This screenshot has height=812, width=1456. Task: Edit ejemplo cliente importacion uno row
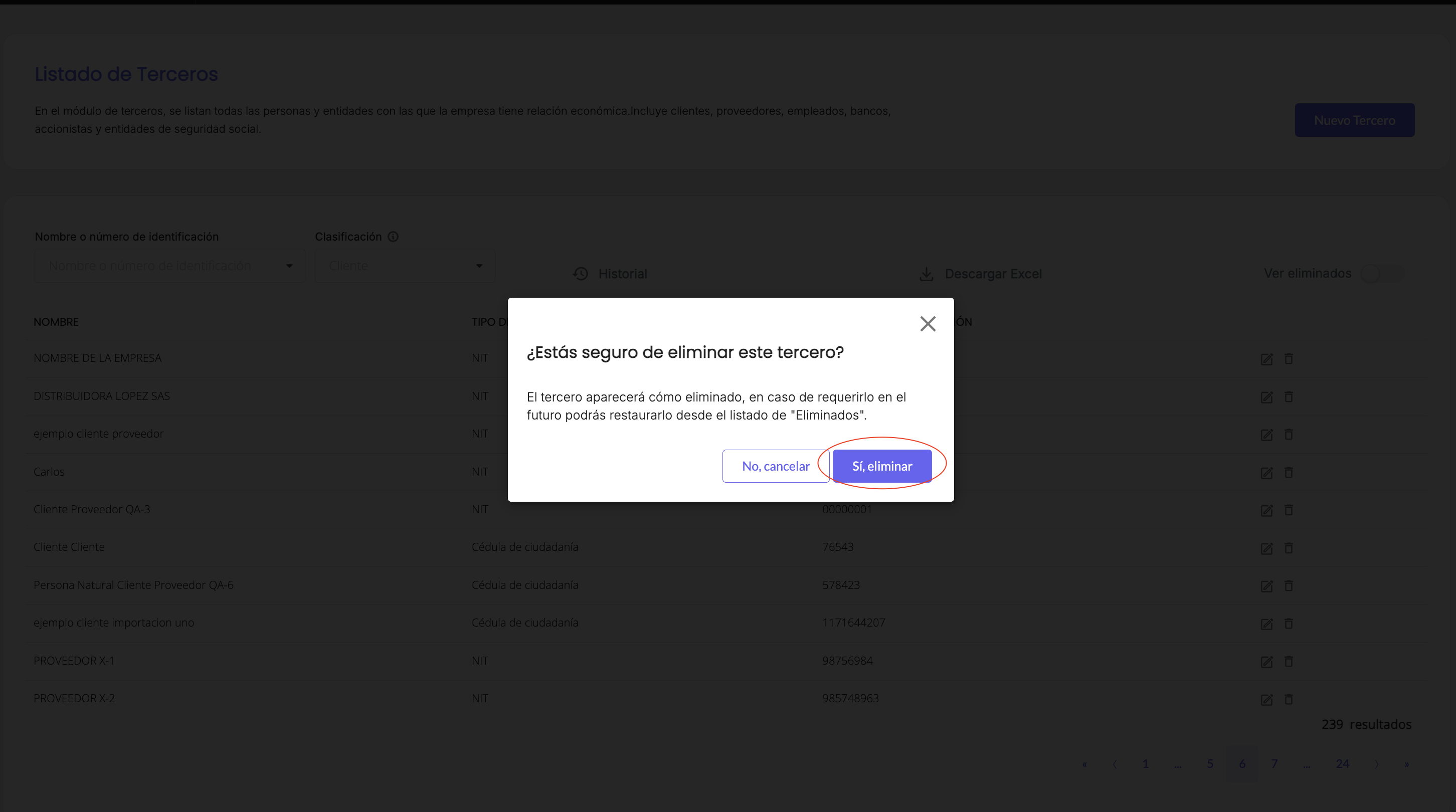(x=1266, y=624)
